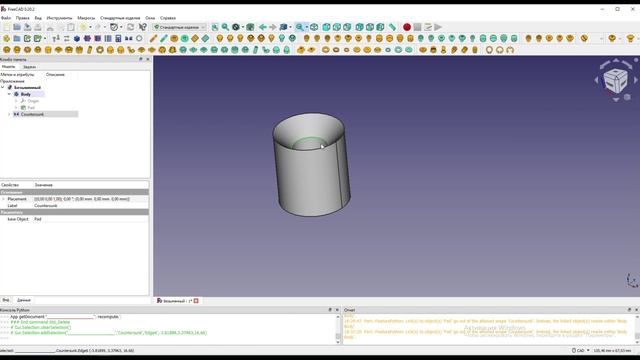Expand the Placement property row
Screen dimensions: 640x360
(4, 199)
